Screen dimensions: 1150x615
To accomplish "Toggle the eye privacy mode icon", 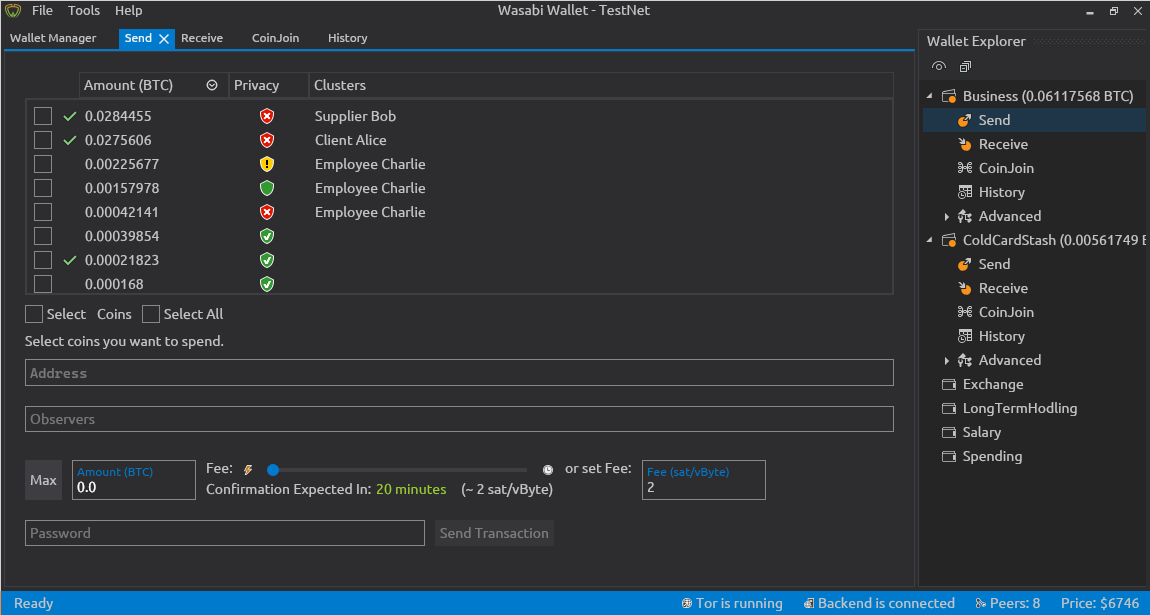I will click(x=939, y=66).
